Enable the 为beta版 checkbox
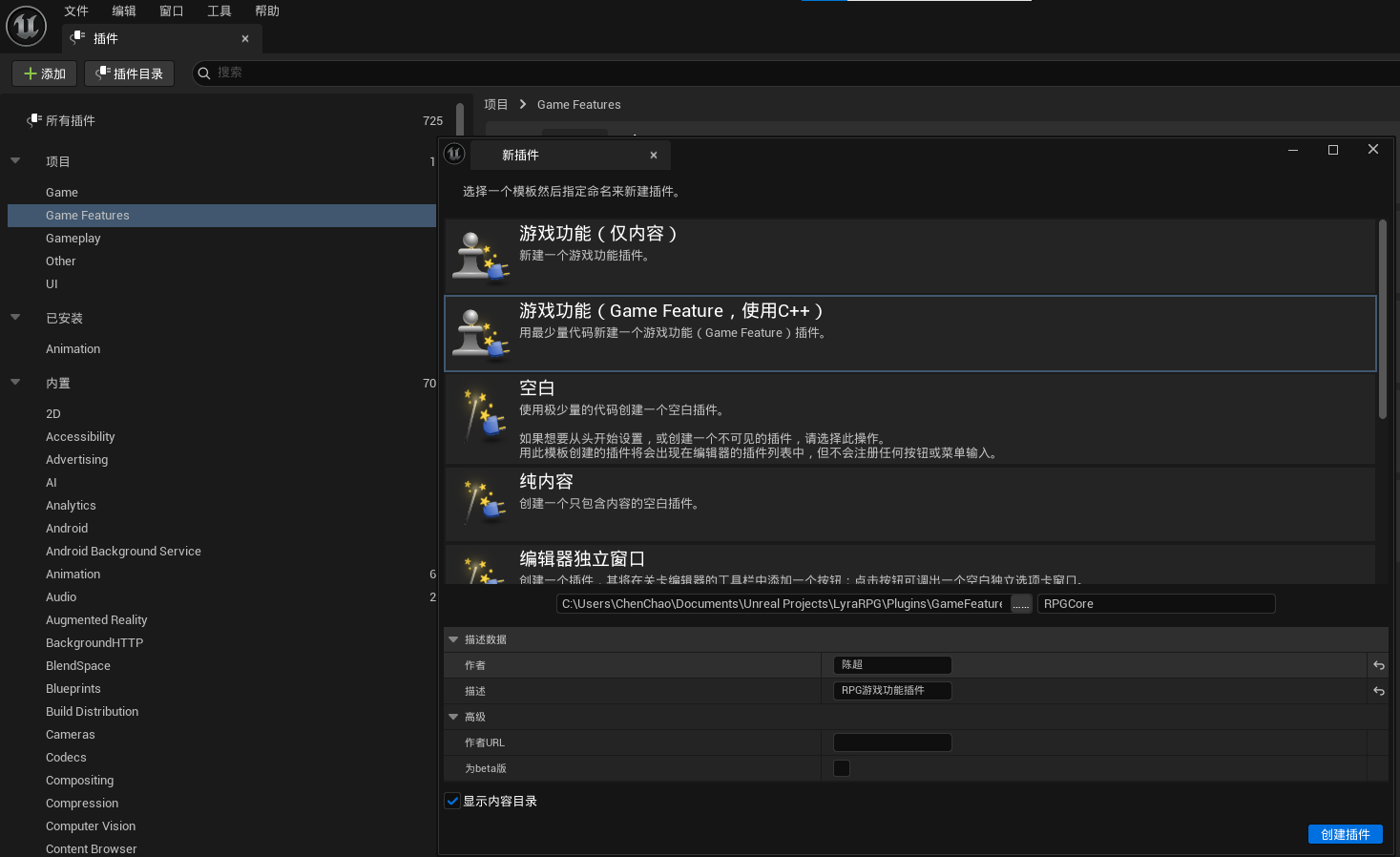 tap(842, 768)
